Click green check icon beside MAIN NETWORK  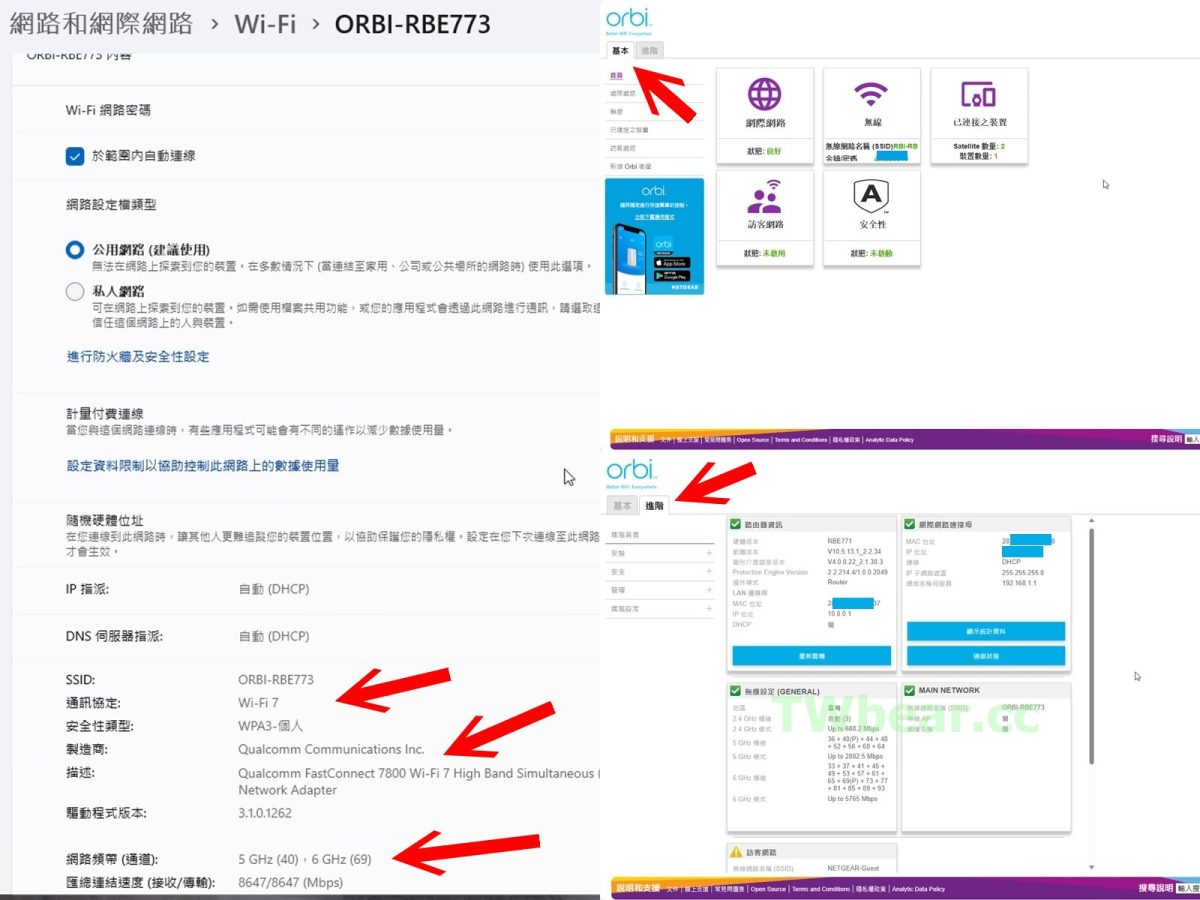coord(910,690)
